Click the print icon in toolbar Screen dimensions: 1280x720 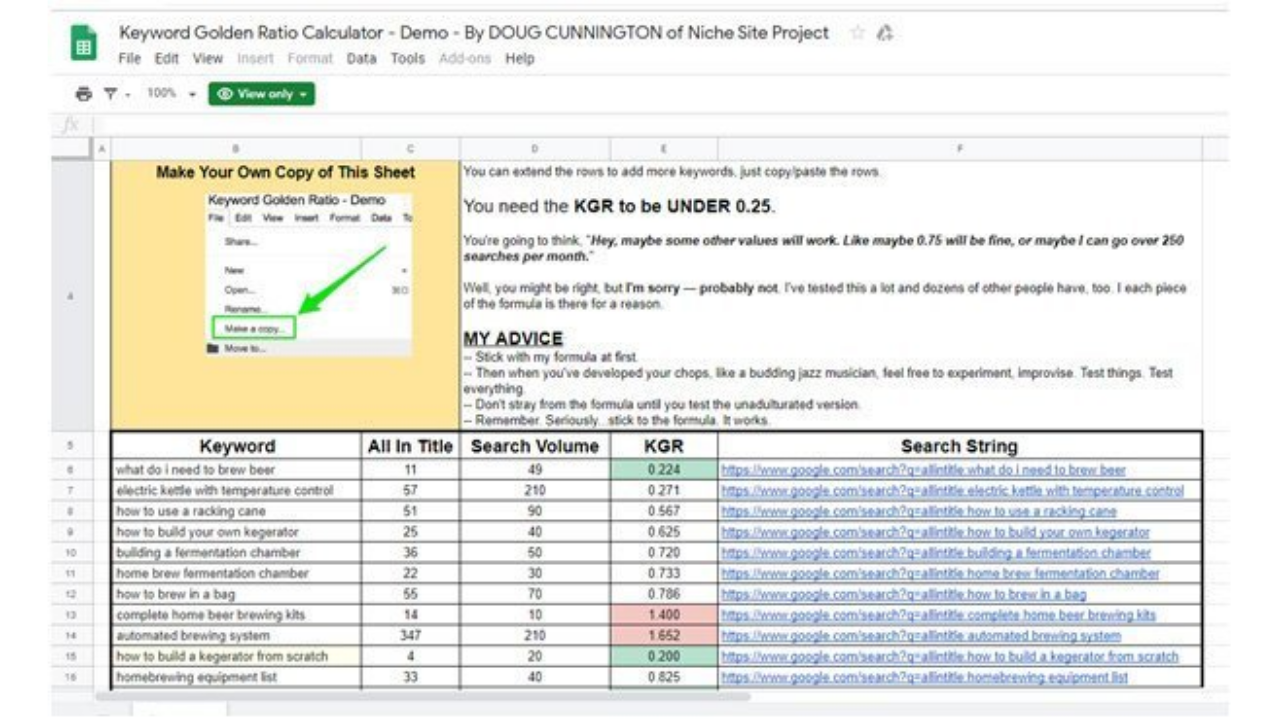click(85, 94)
